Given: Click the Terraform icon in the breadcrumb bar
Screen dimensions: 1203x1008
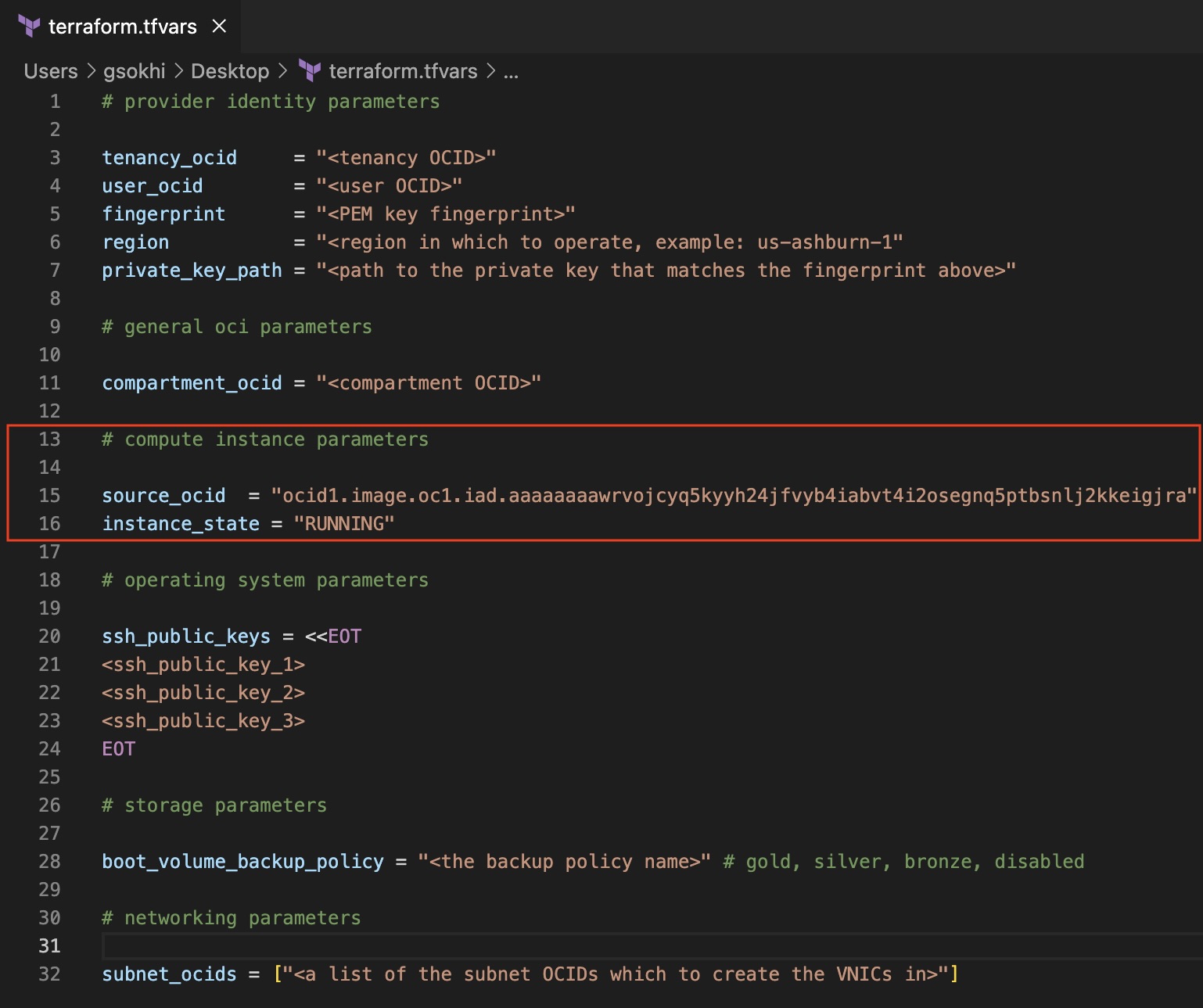Looking at the screenshot, I should coord(310,70).
